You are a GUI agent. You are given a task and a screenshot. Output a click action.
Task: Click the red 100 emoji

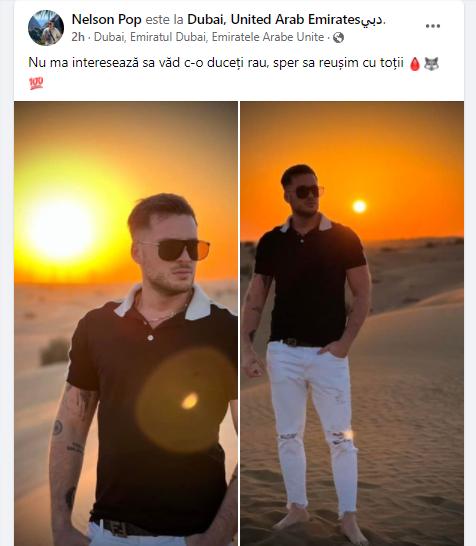(x=36, y=83)
